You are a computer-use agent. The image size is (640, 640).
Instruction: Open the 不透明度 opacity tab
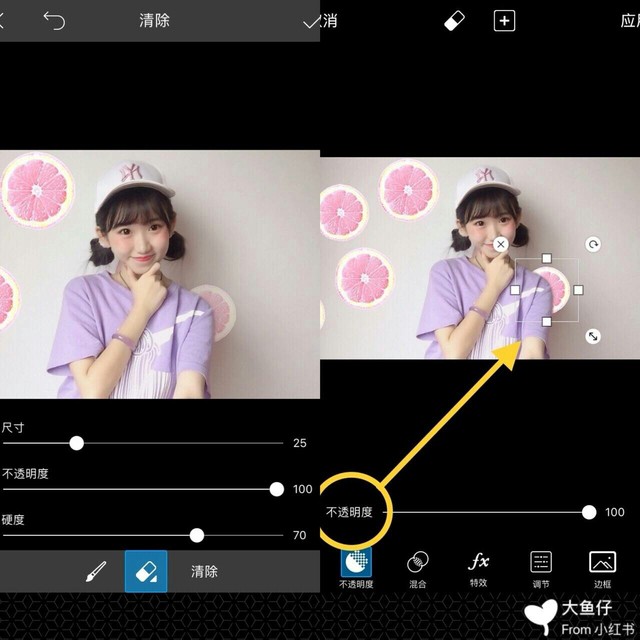coord(356,569)
